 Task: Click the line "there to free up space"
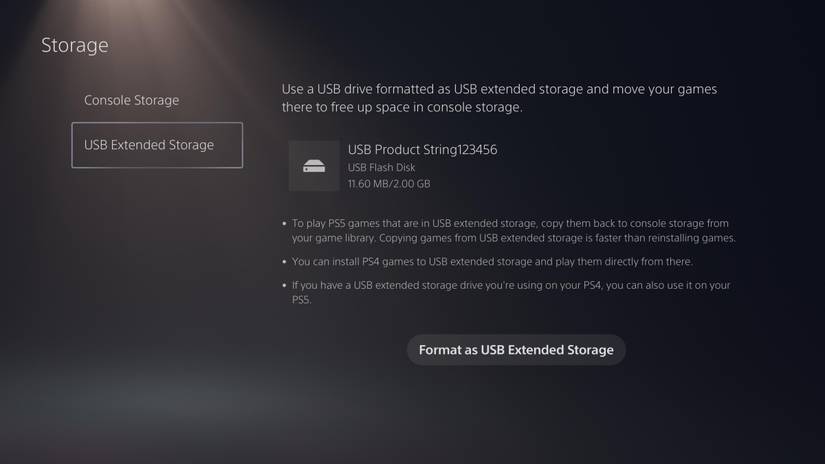point(402,107)
